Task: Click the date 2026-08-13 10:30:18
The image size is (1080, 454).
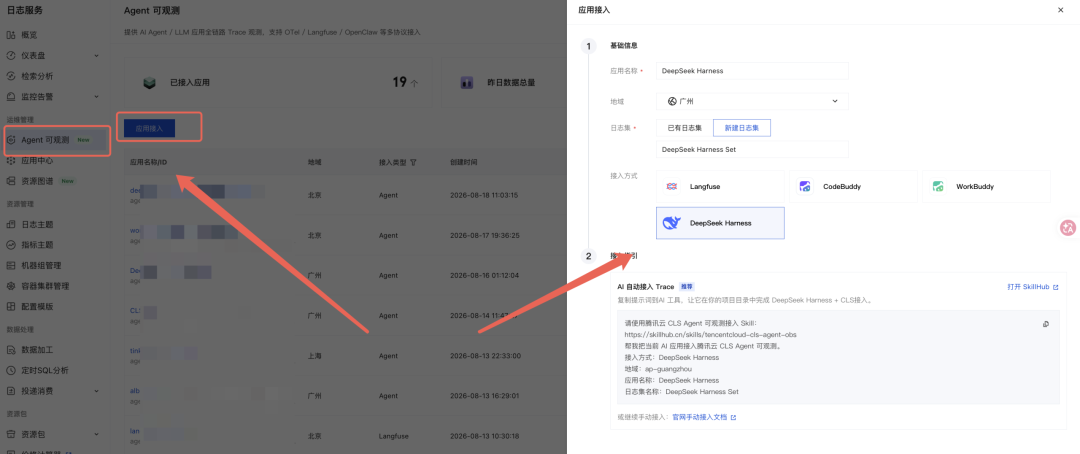Action: click(484, 436)
